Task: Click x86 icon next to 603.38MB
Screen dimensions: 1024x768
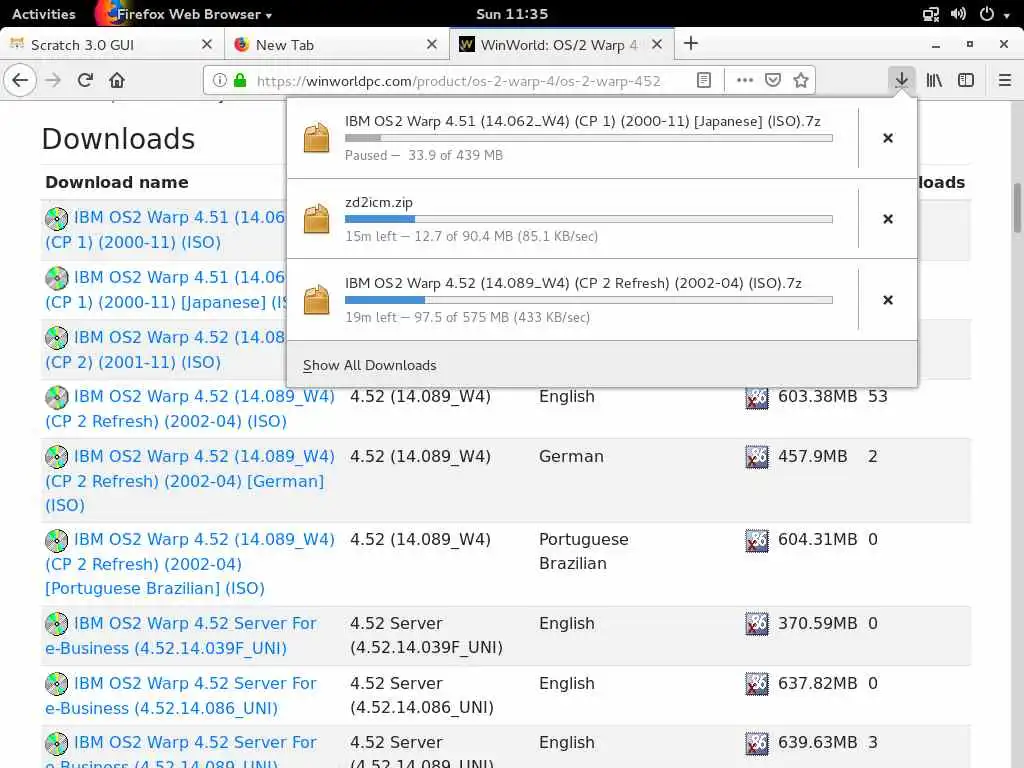Action: [x=757, y=397]
